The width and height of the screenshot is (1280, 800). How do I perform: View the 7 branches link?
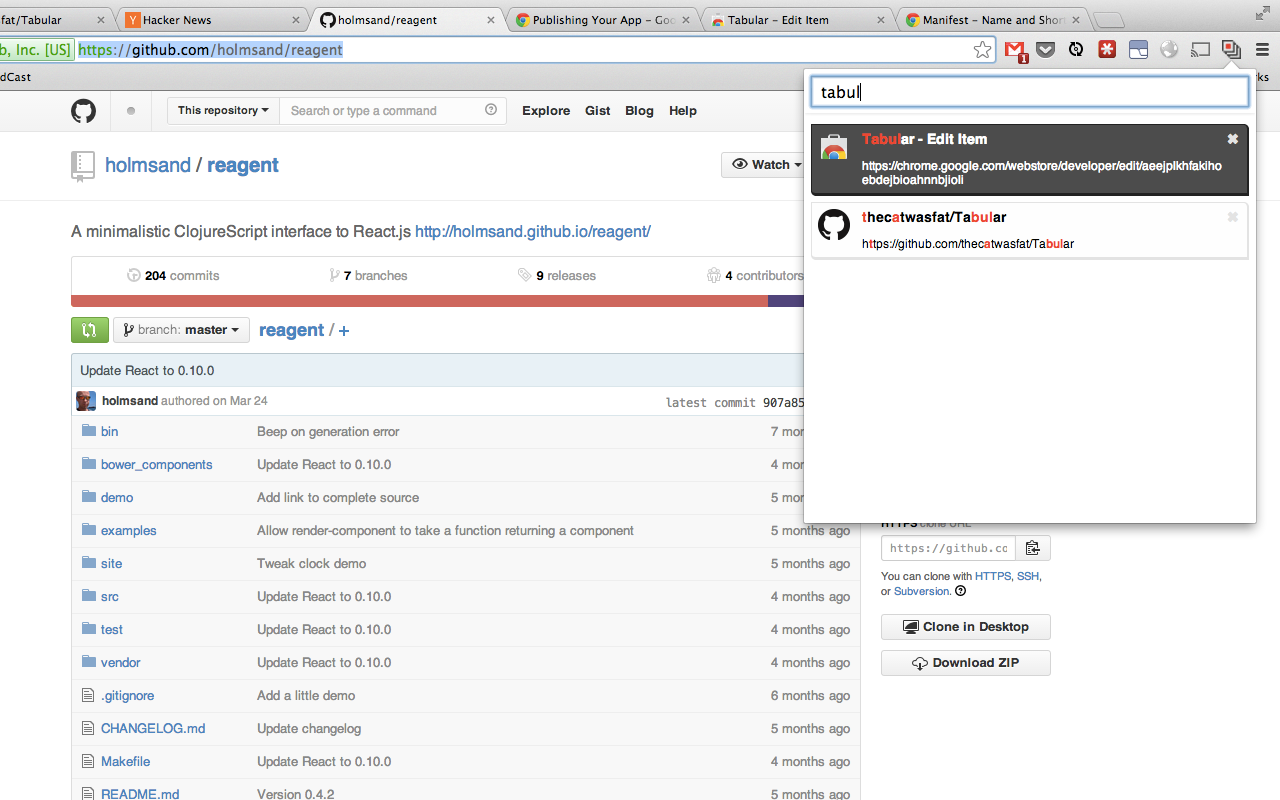pyautogui.click(x=368, y=275)
